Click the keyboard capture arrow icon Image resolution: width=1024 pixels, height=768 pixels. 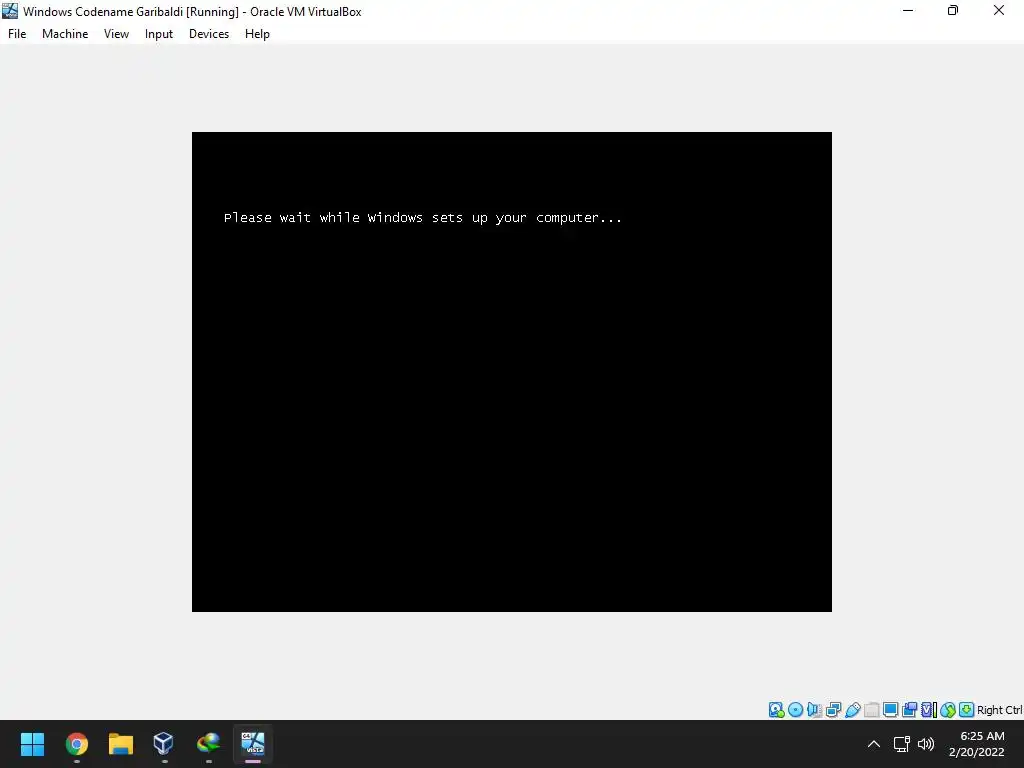pos(967,710)
